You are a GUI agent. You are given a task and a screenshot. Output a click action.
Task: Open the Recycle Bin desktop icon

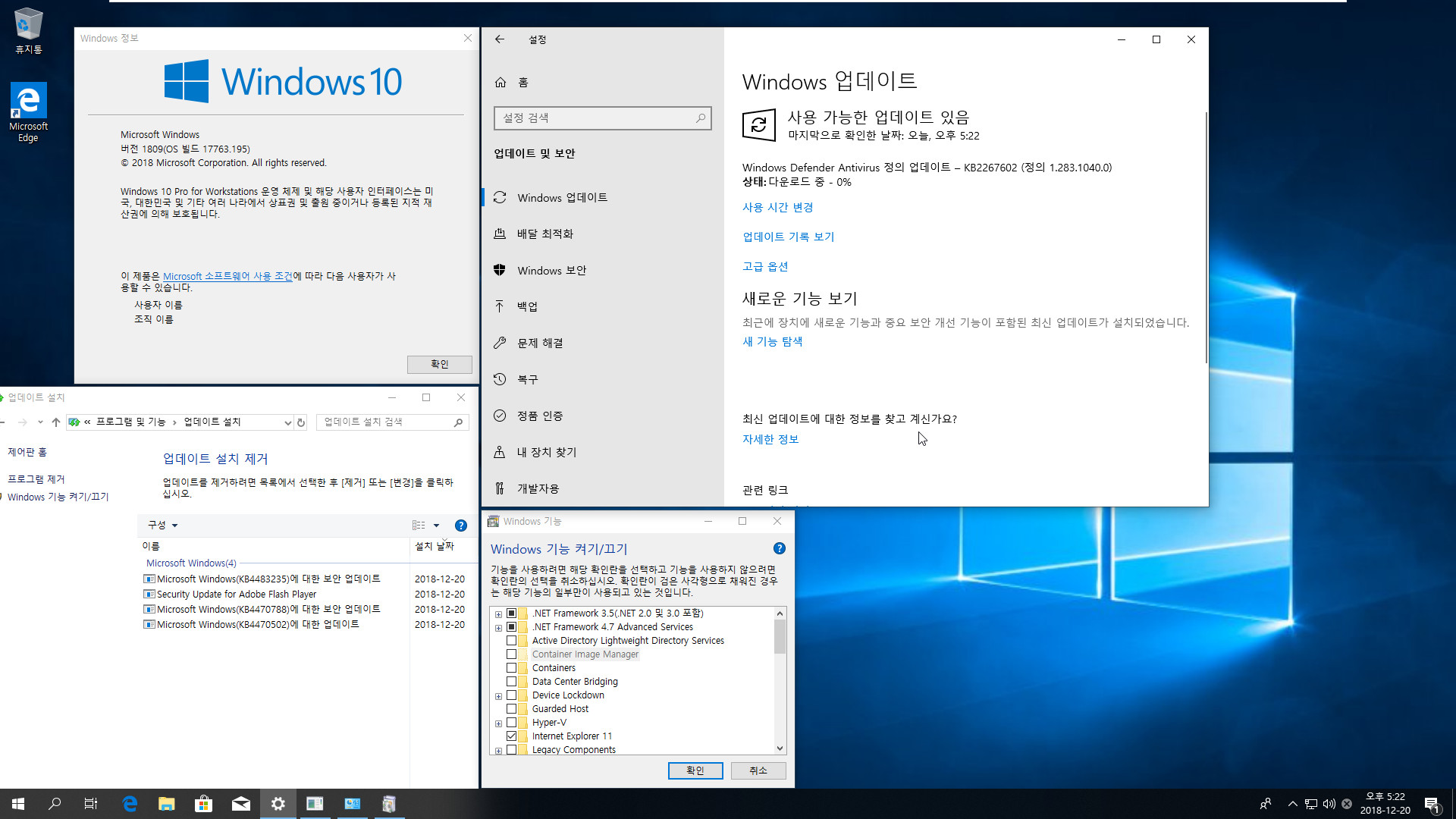pyautogui.click(x=28, y=31)
